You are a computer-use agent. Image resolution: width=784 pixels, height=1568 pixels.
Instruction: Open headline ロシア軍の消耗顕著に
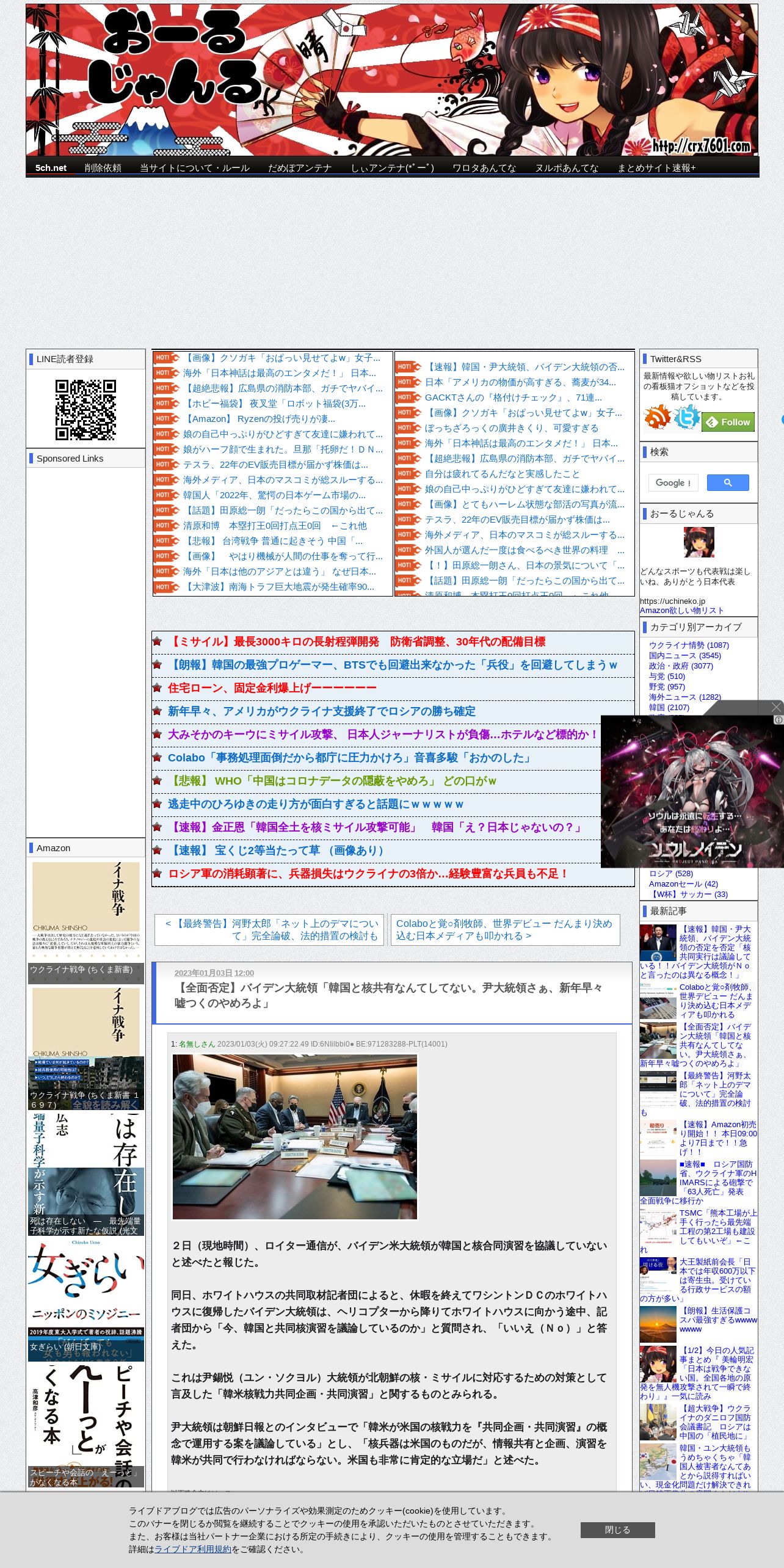click(368, 874)
